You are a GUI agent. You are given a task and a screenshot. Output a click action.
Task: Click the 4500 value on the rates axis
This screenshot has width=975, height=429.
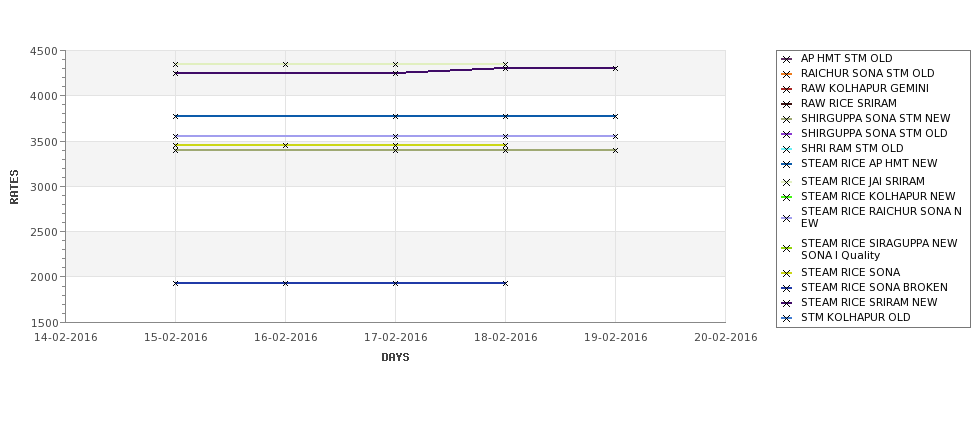(44, 52)
